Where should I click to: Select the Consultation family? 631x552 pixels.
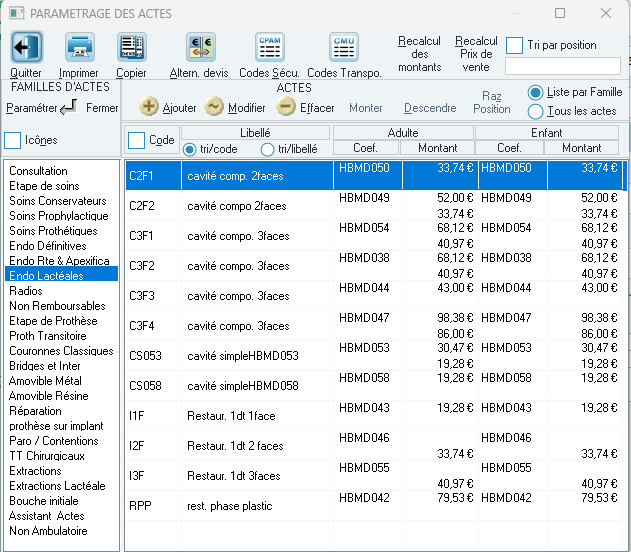(x=62, y=171)
